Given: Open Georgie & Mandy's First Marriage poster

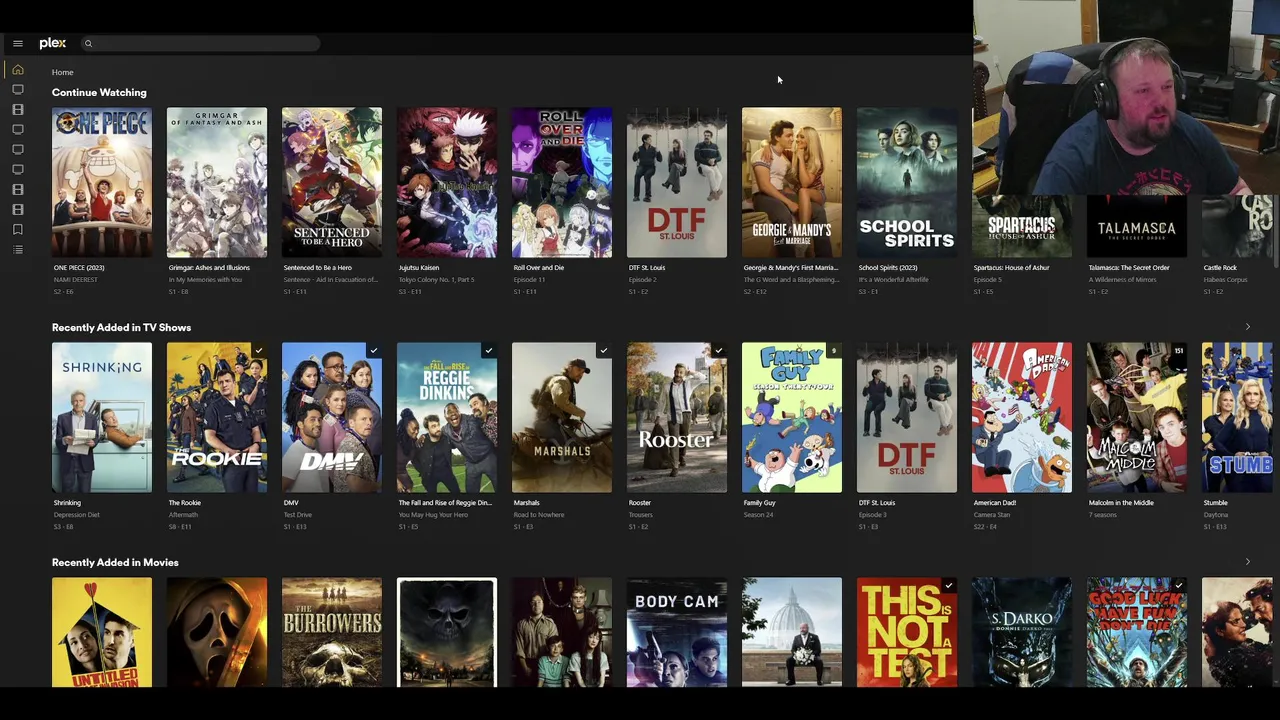Looking at the screenshot, I should click(x=792, y=182).
